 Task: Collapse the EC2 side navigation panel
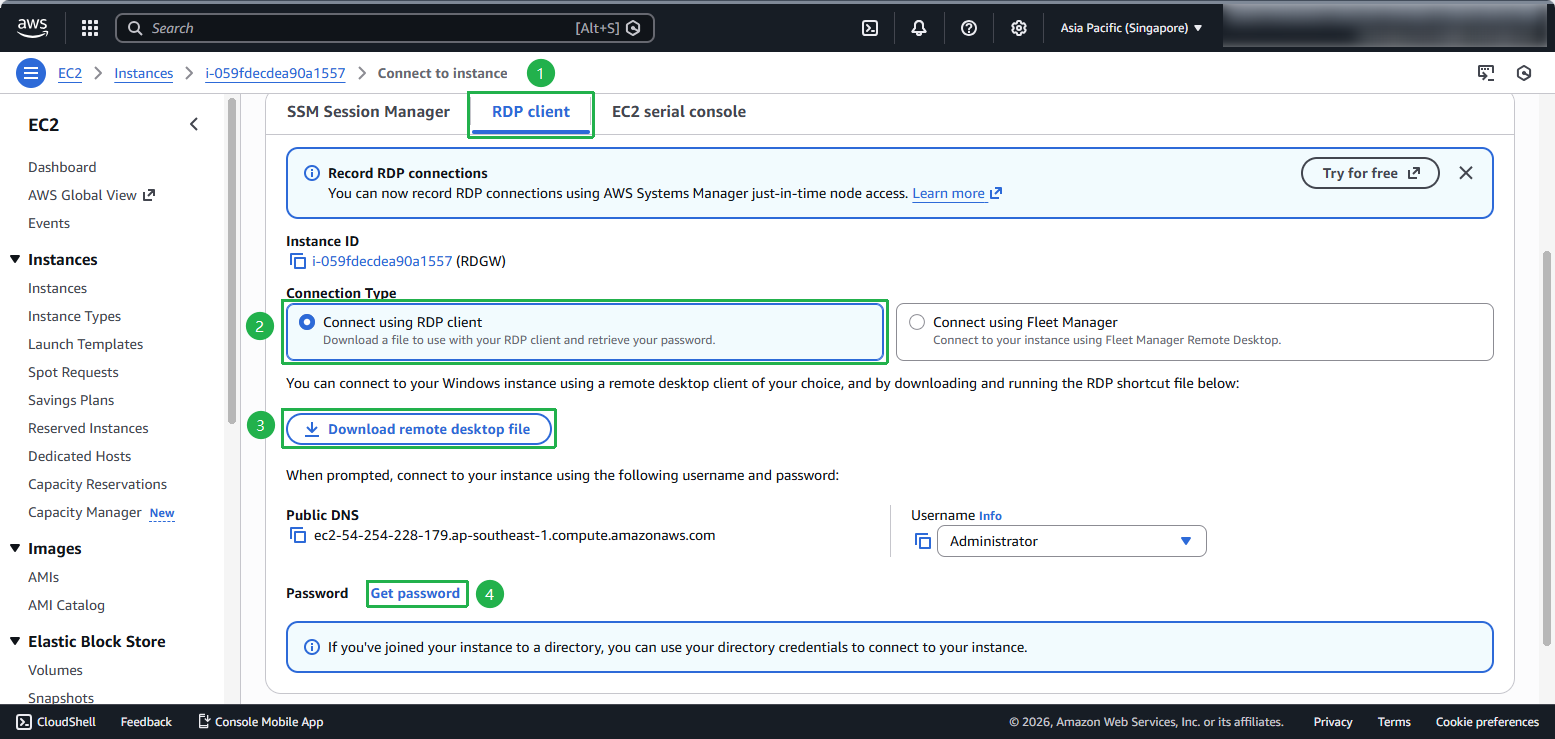click(x=194, y=124)
